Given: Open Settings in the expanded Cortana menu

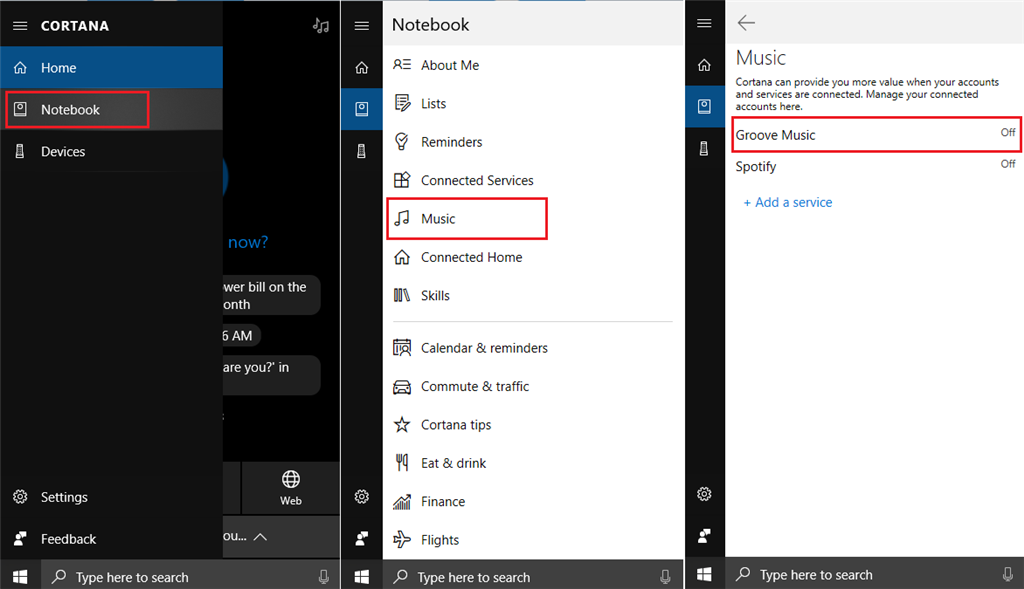Looking at the screenshot, I should click(111, 497).
